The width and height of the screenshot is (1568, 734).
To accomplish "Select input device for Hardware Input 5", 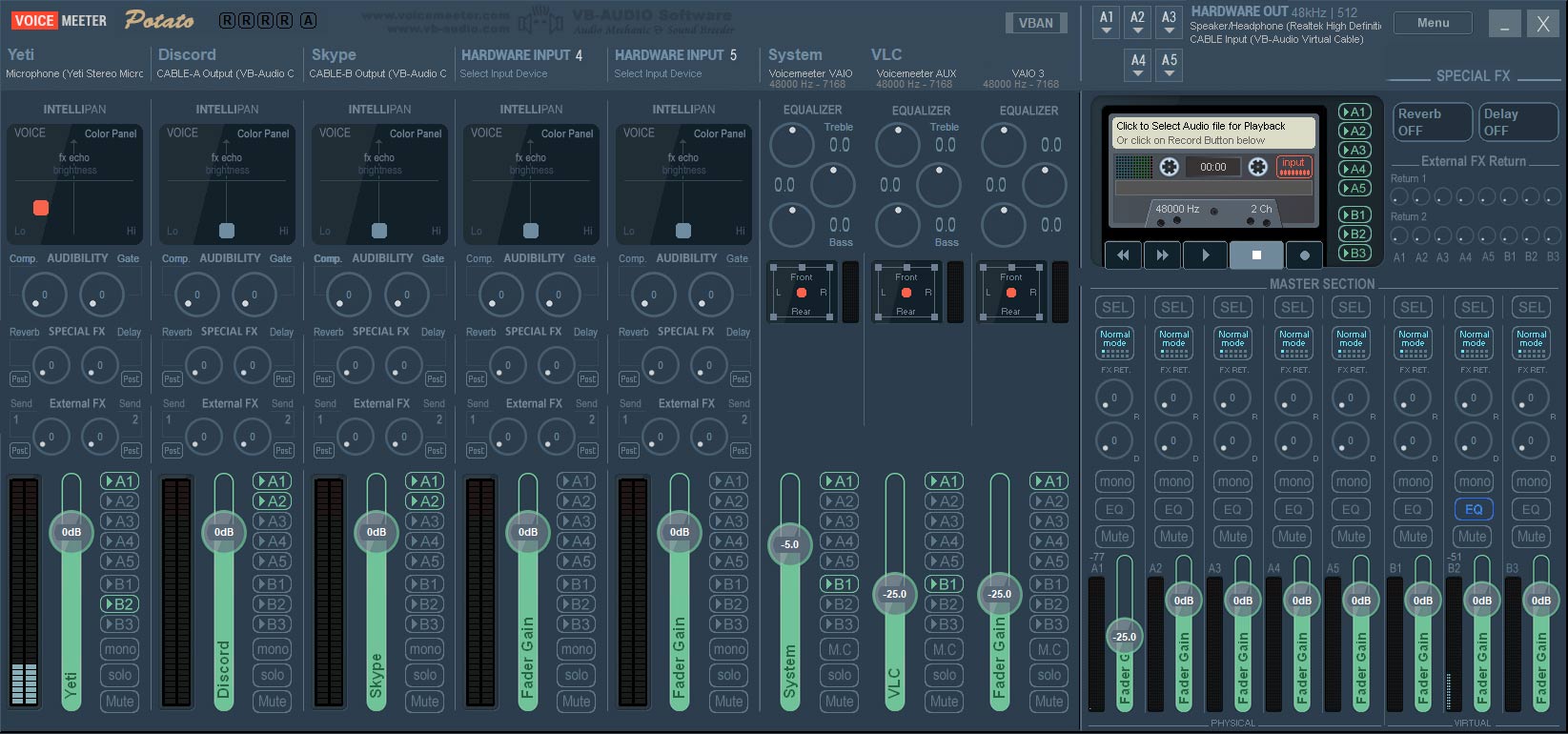I will coord(658,73).
